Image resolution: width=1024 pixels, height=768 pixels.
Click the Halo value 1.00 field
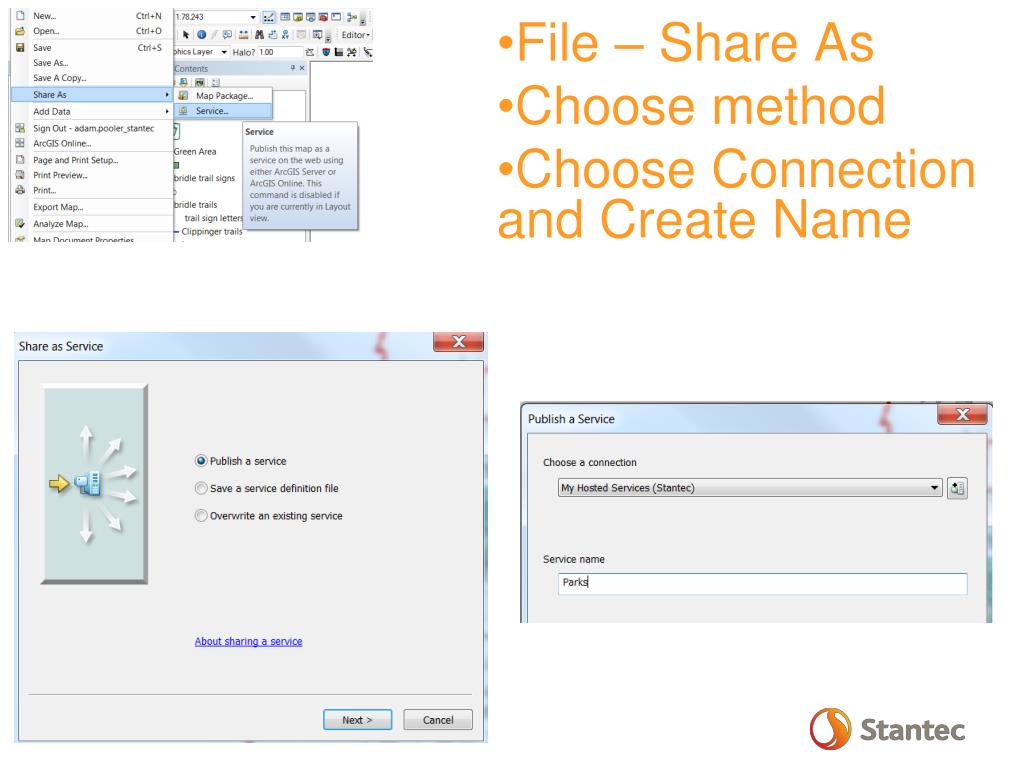pos(280,52)
